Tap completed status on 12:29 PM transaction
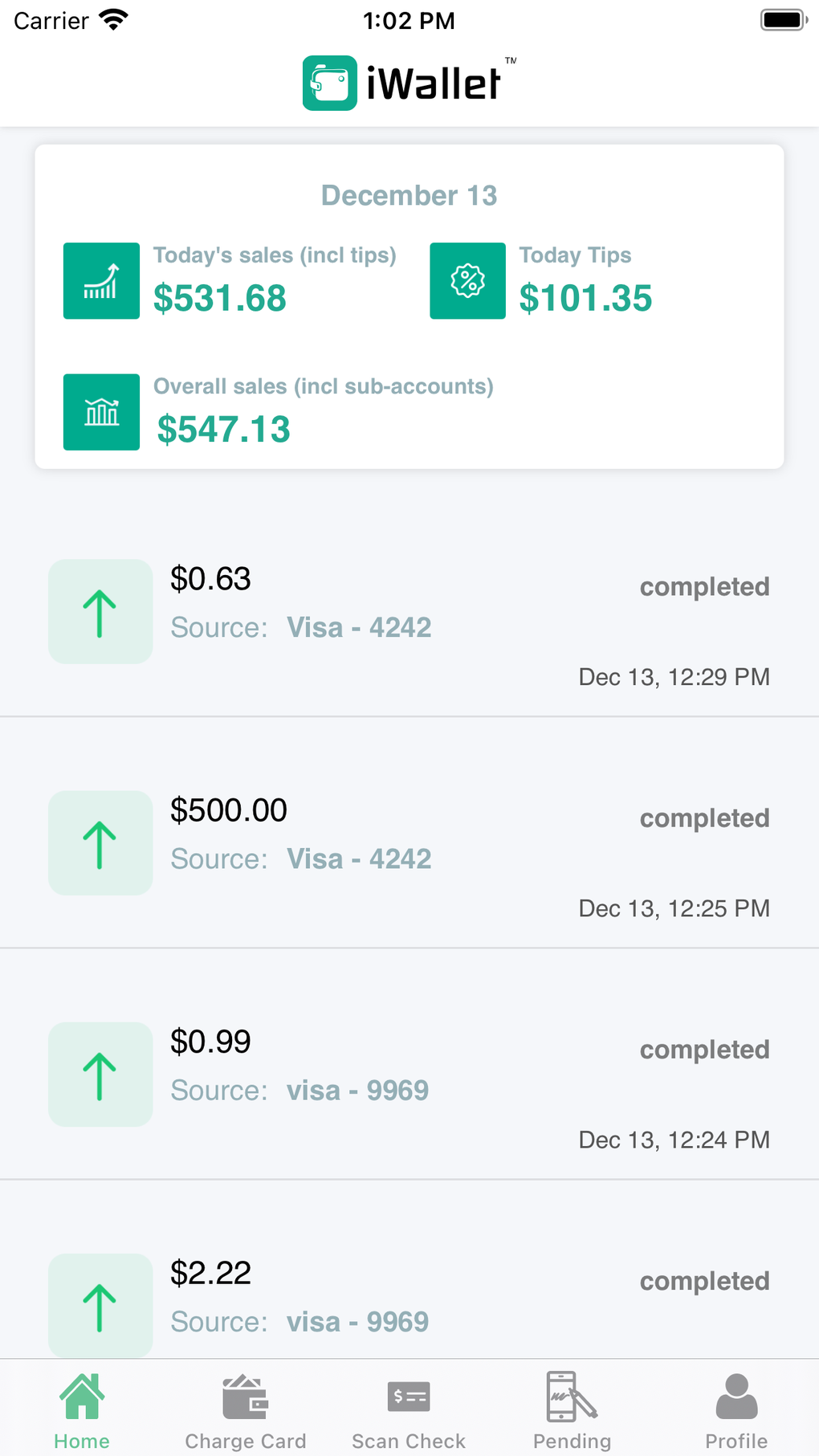 (x=704, y=587)
